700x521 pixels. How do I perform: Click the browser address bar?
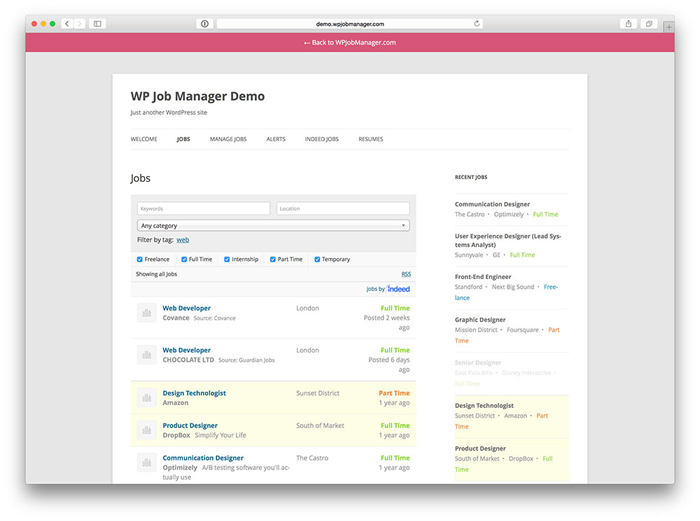350,24
